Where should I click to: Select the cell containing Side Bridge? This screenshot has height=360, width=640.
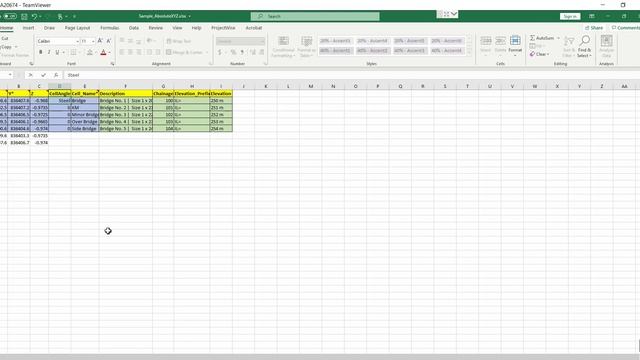84,129
